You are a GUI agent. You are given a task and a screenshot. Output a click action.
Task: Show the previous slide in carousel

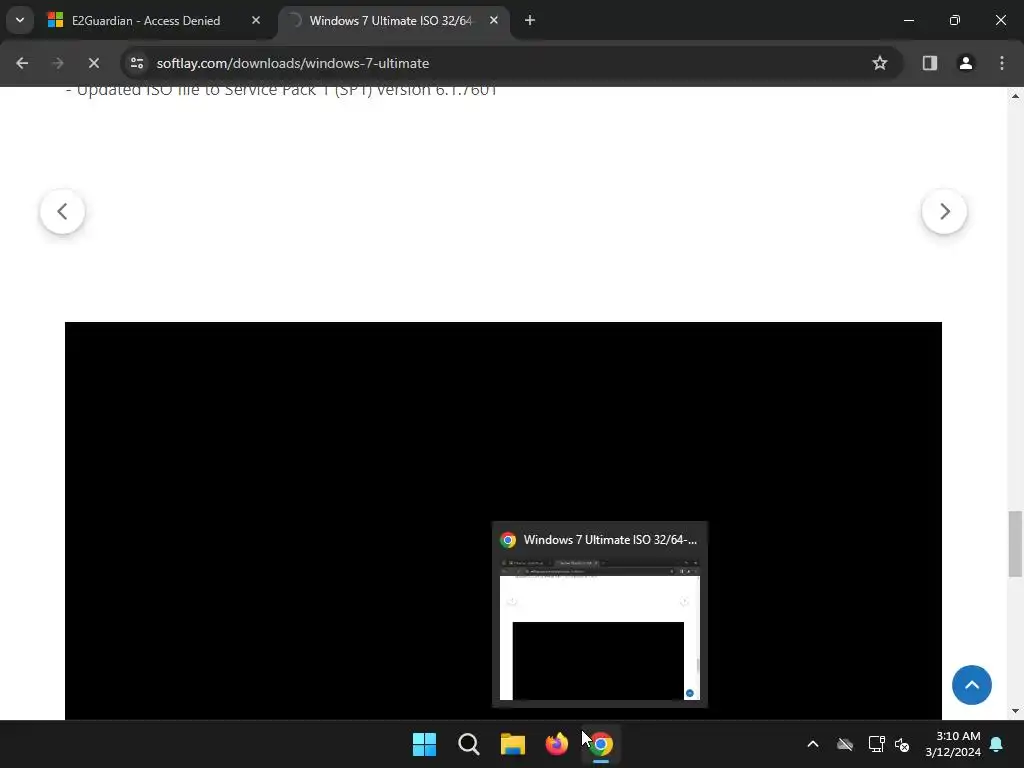pyautogui.click(x=62, y=212)
